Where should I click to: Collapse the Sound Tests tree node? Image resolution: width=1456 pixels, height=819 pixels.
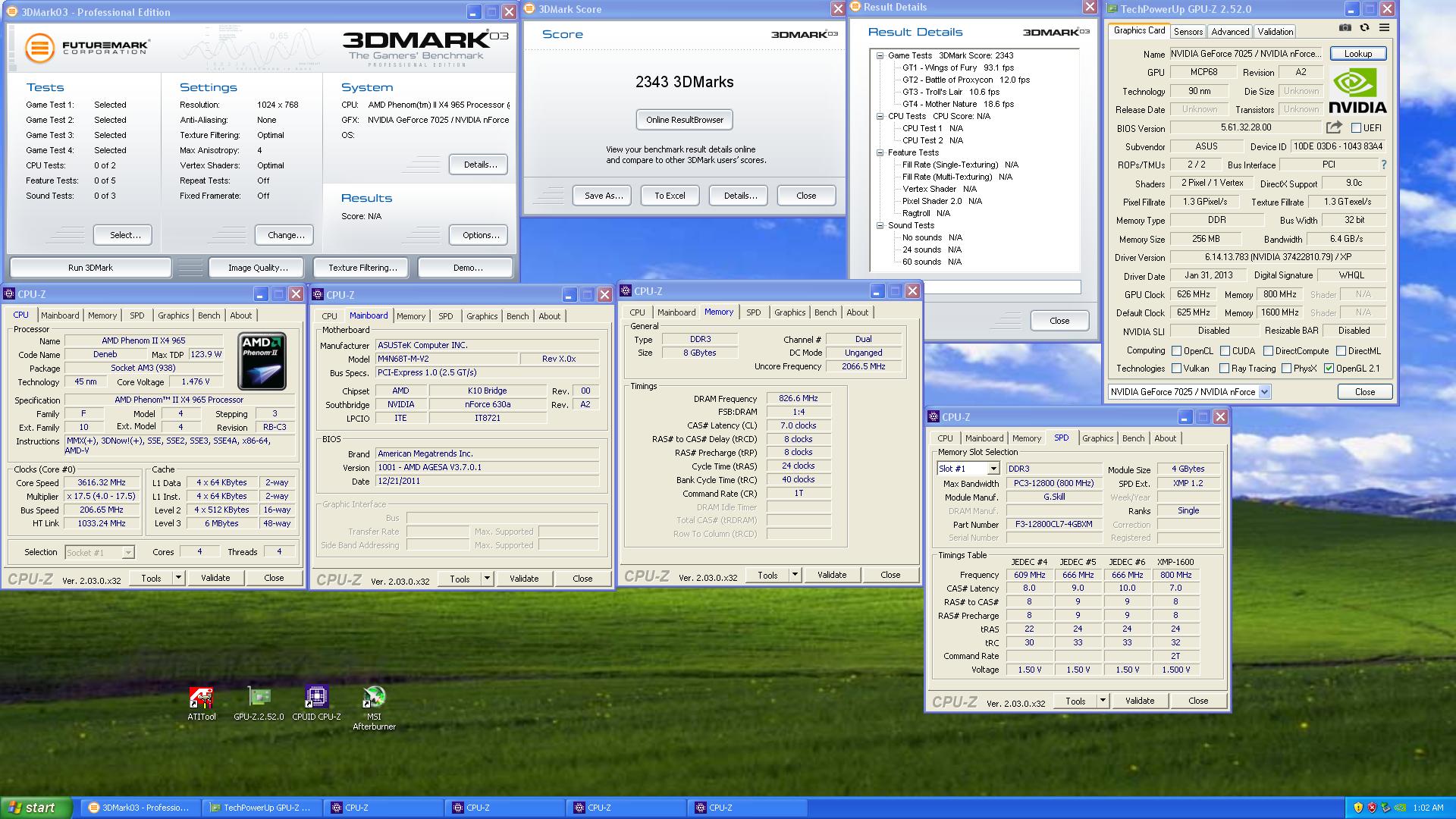coord(880,225)
